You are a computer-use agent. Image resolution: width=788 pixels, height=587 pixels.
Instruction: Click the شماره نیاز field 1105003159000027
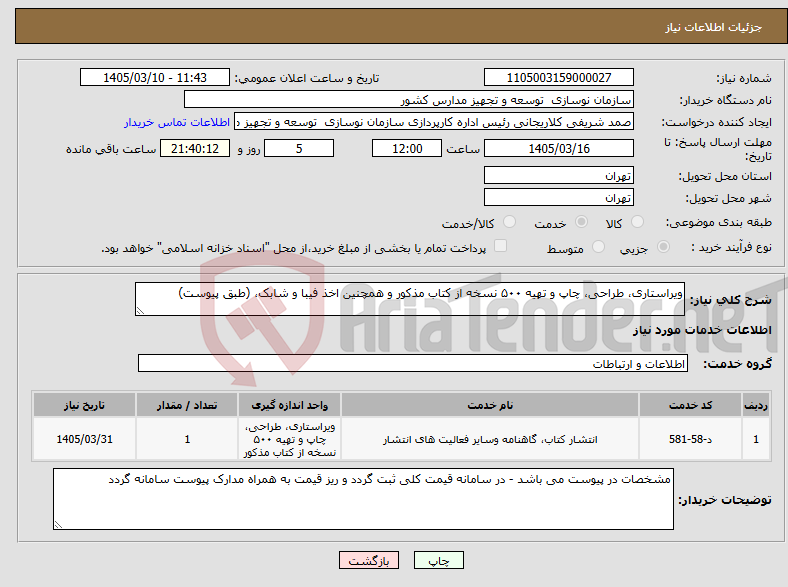[x=558, y=77]
